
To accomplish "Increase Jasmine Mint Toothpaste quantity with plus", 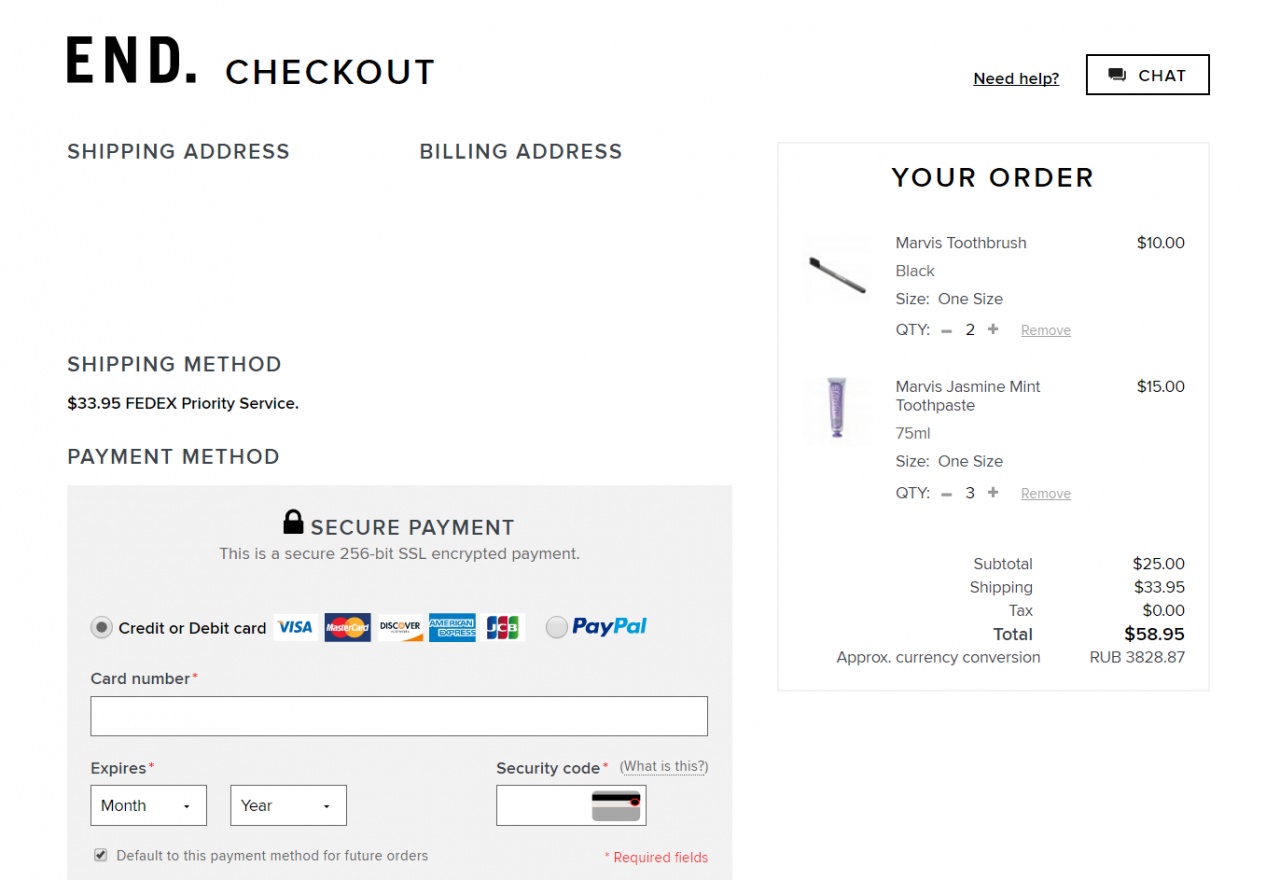I will (x=993, y=492).
